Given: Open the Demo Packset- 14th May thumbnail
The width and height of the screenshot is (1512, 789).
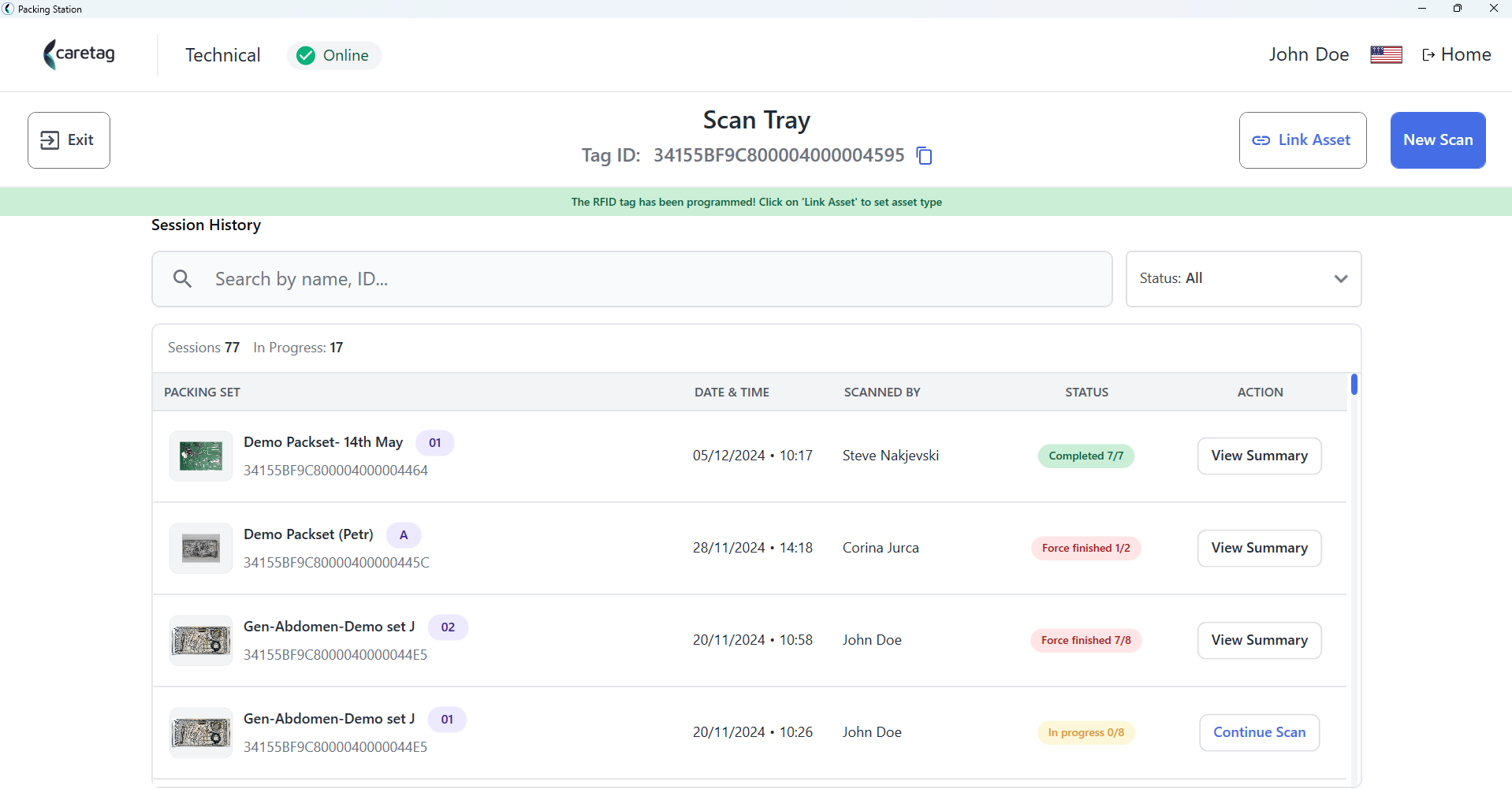Looking at the screenshot, I should [201, 456].
